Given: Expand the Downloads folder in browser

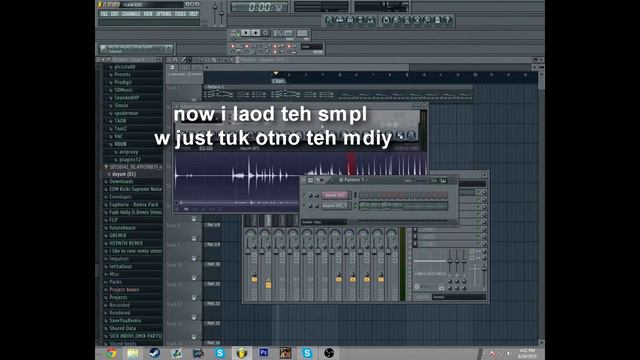Looking at the screenshot, I should point(106,182).
